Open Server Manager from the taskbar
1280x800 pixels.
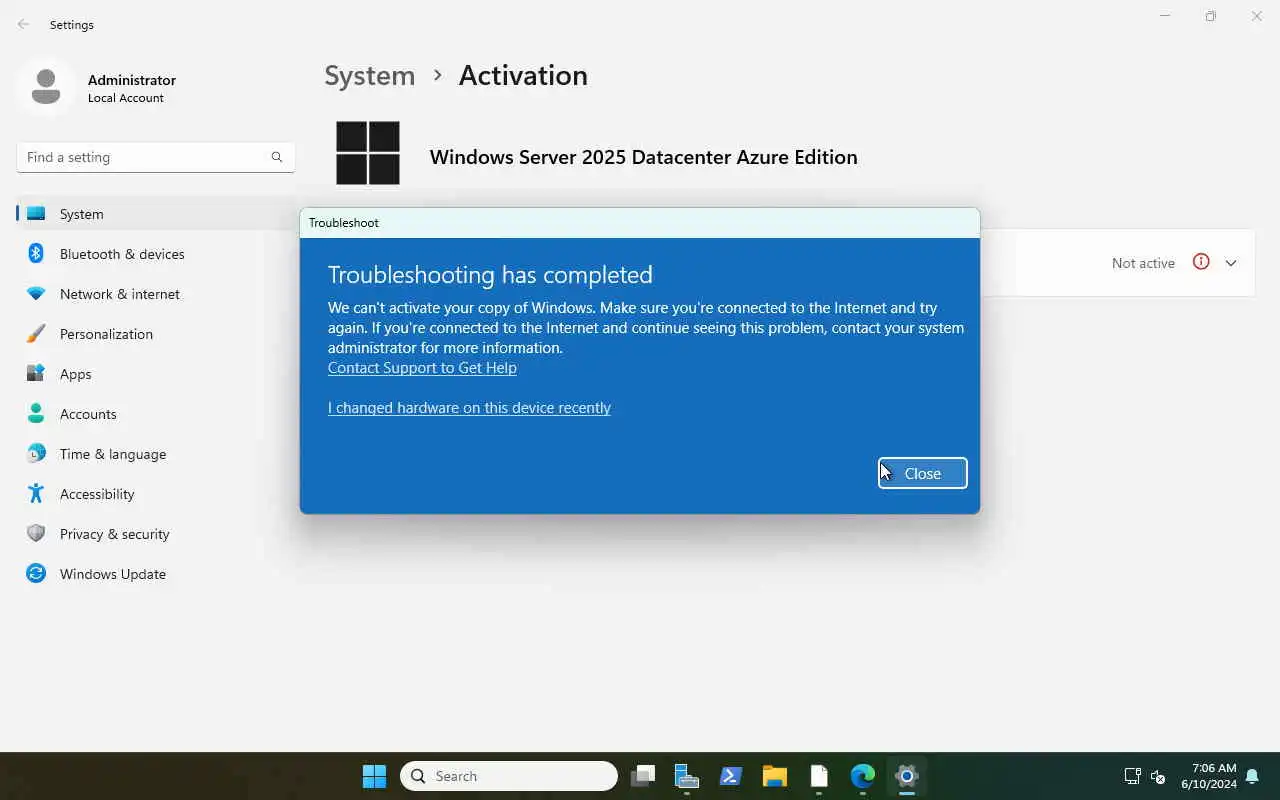687,776
